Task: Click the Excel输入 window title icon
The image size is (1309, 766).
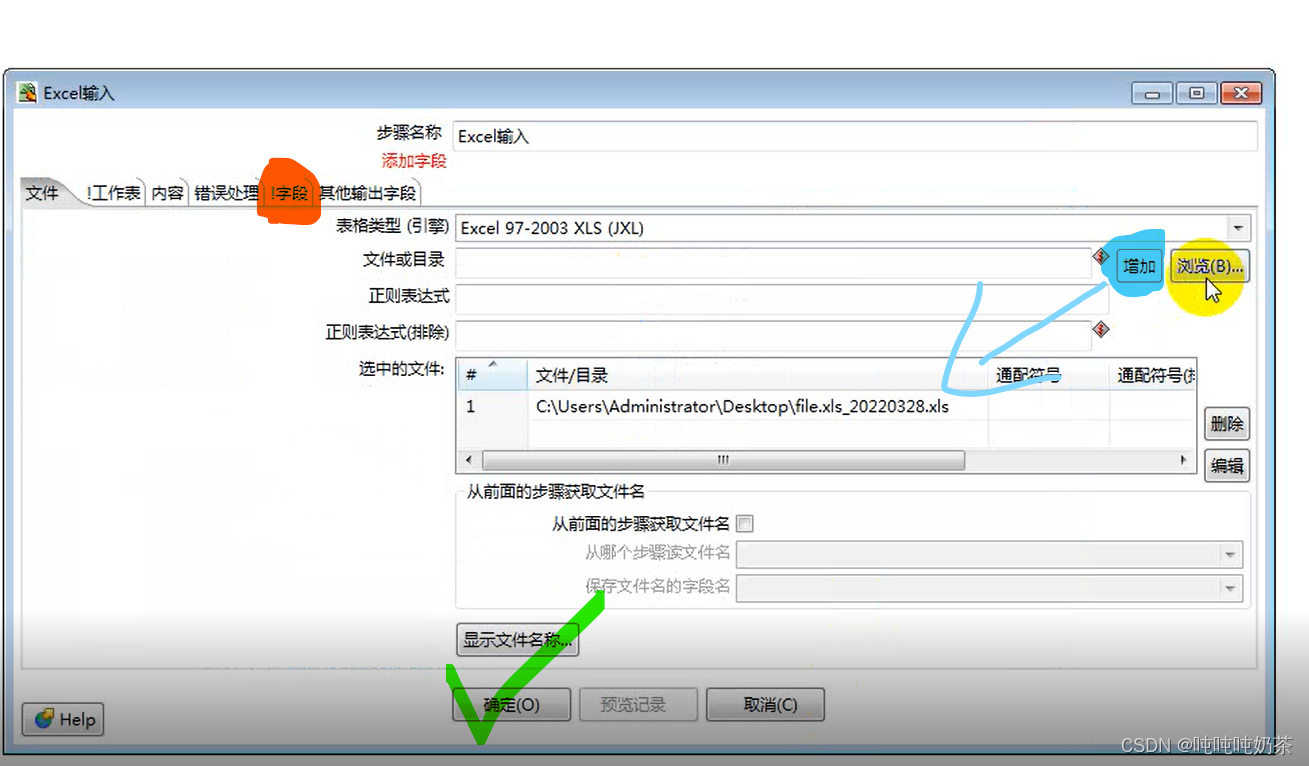Action: coord(28,93)
